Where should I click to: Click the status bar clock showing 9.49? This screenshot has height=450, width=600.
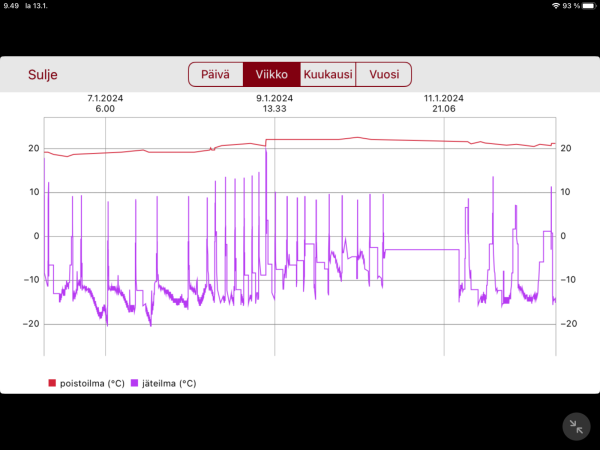11,6
